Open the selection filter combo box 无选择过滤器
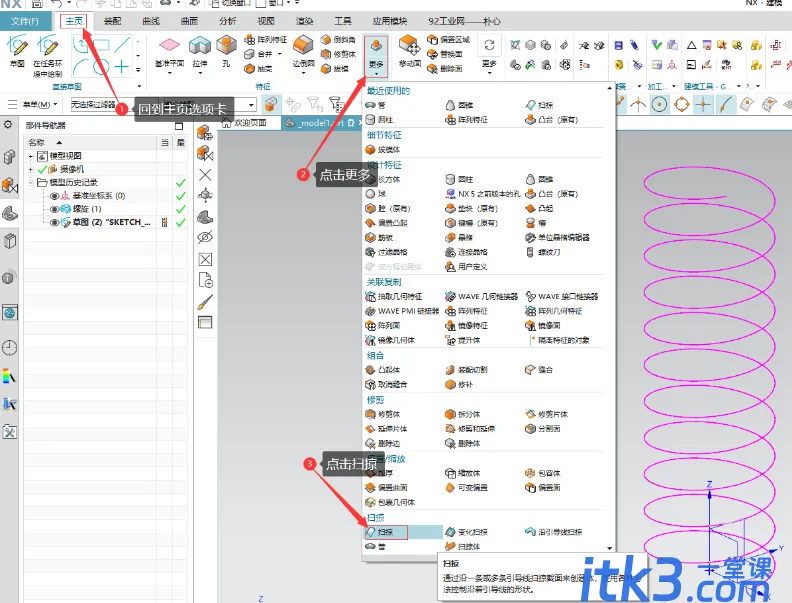This screenshot has height=603, width=792. tap(115, 105)
